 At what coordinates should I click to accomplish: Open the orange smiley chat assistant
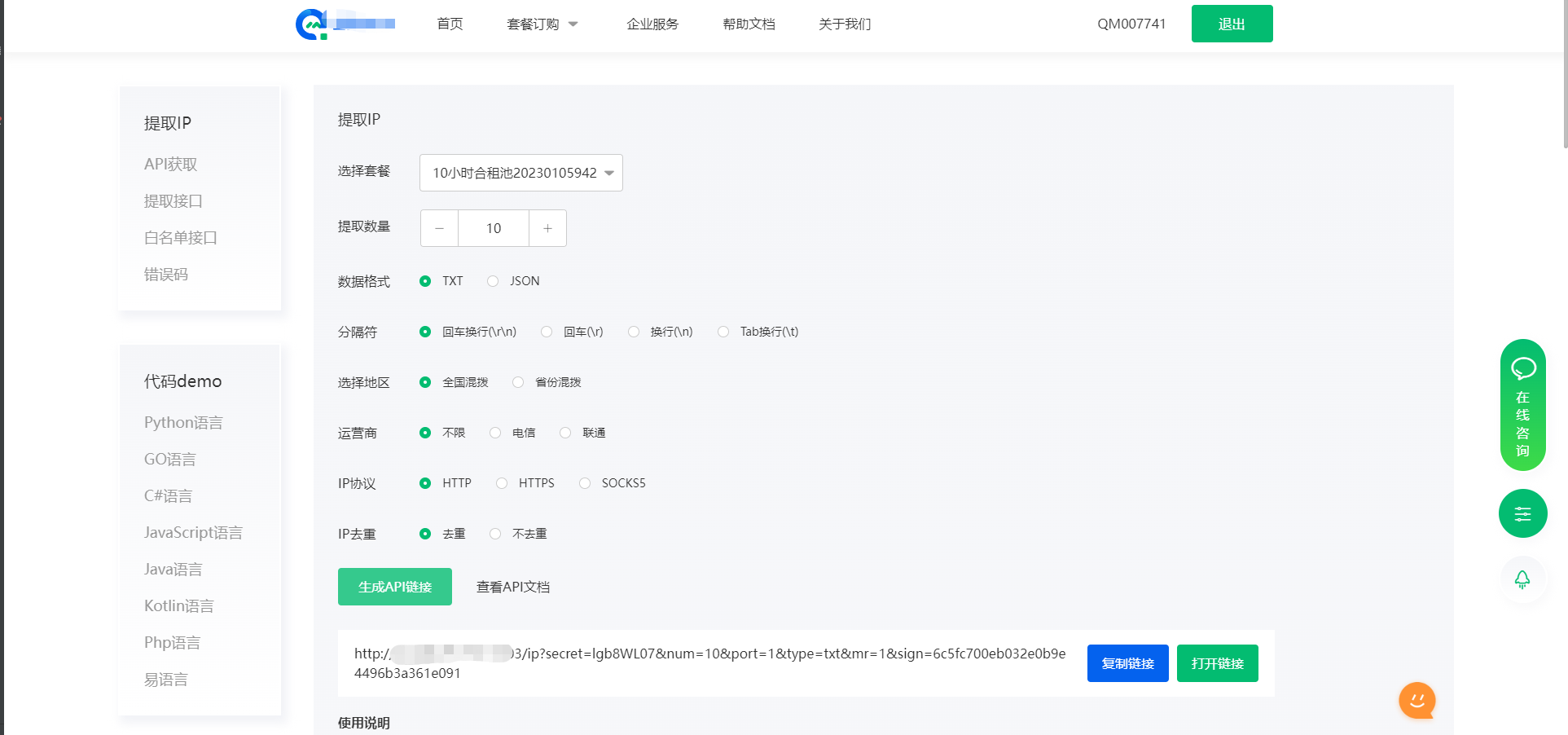click(1417, 700)
